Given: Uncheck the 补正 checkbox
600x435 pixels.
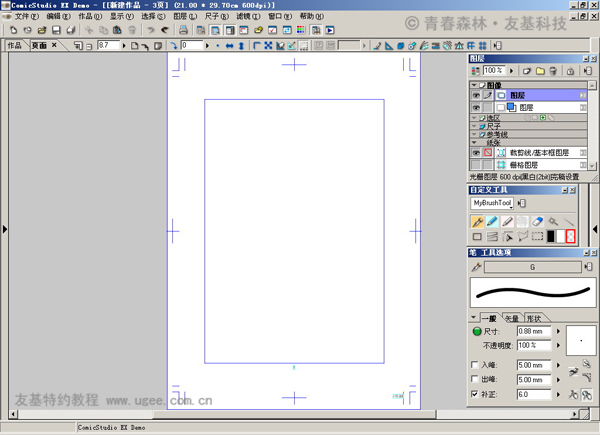Looking at the screenshot, I should click(x=475, y=394).
